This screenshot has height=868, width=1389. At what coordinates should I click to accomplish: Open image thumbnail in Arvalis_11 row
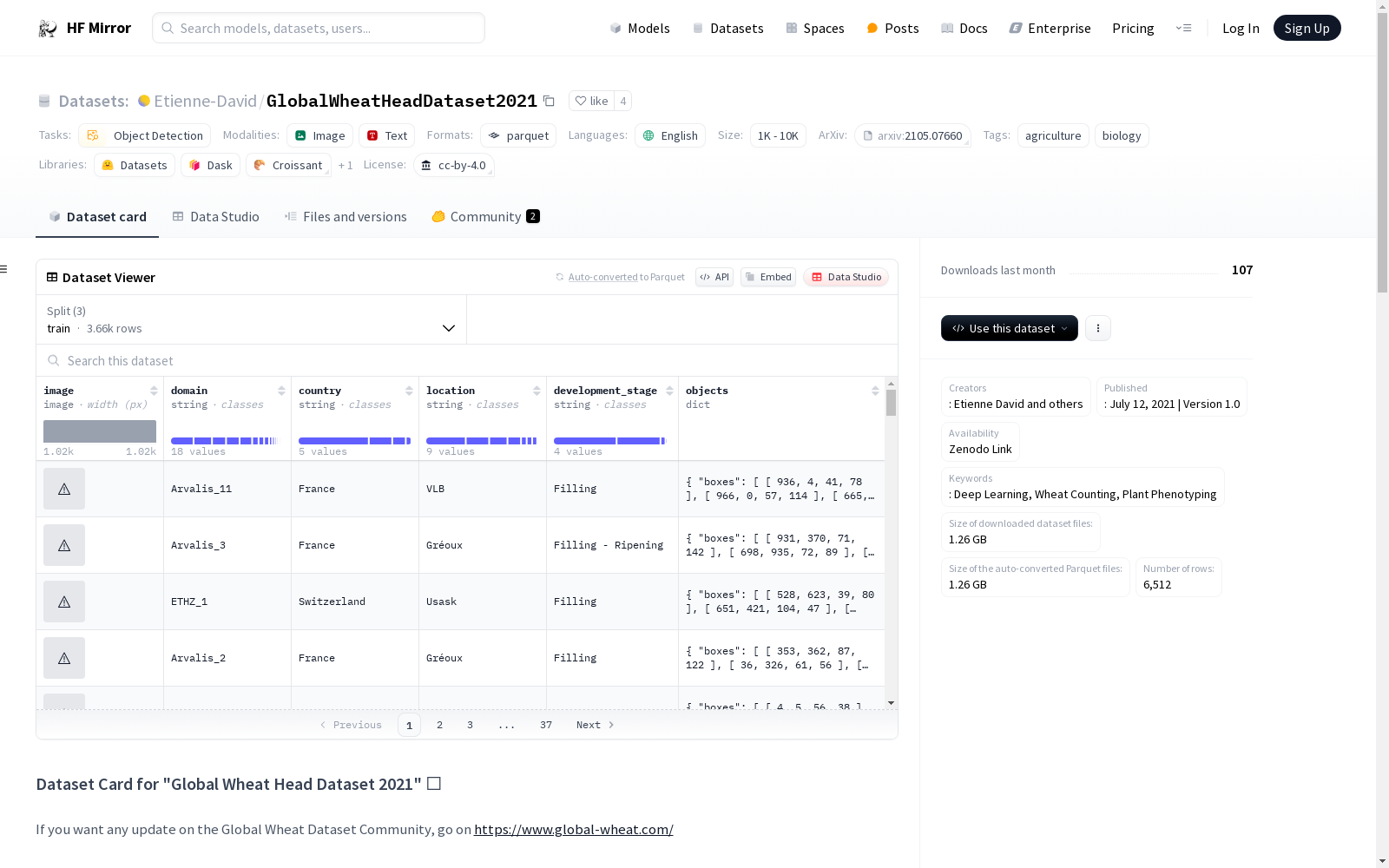coord(64,489)
